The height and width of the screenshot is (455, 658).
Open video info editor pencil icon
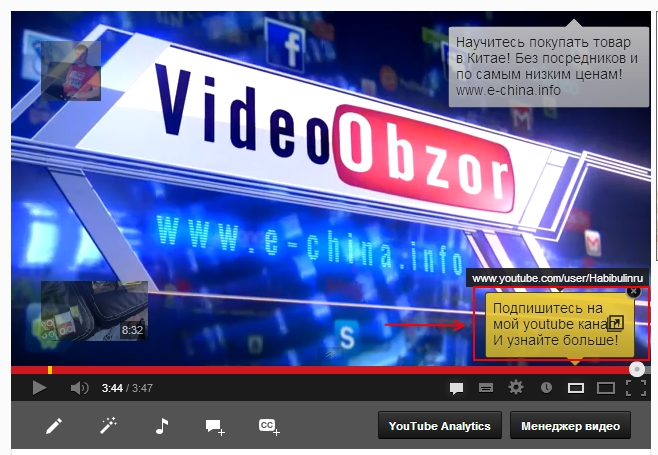pos(54,426)
